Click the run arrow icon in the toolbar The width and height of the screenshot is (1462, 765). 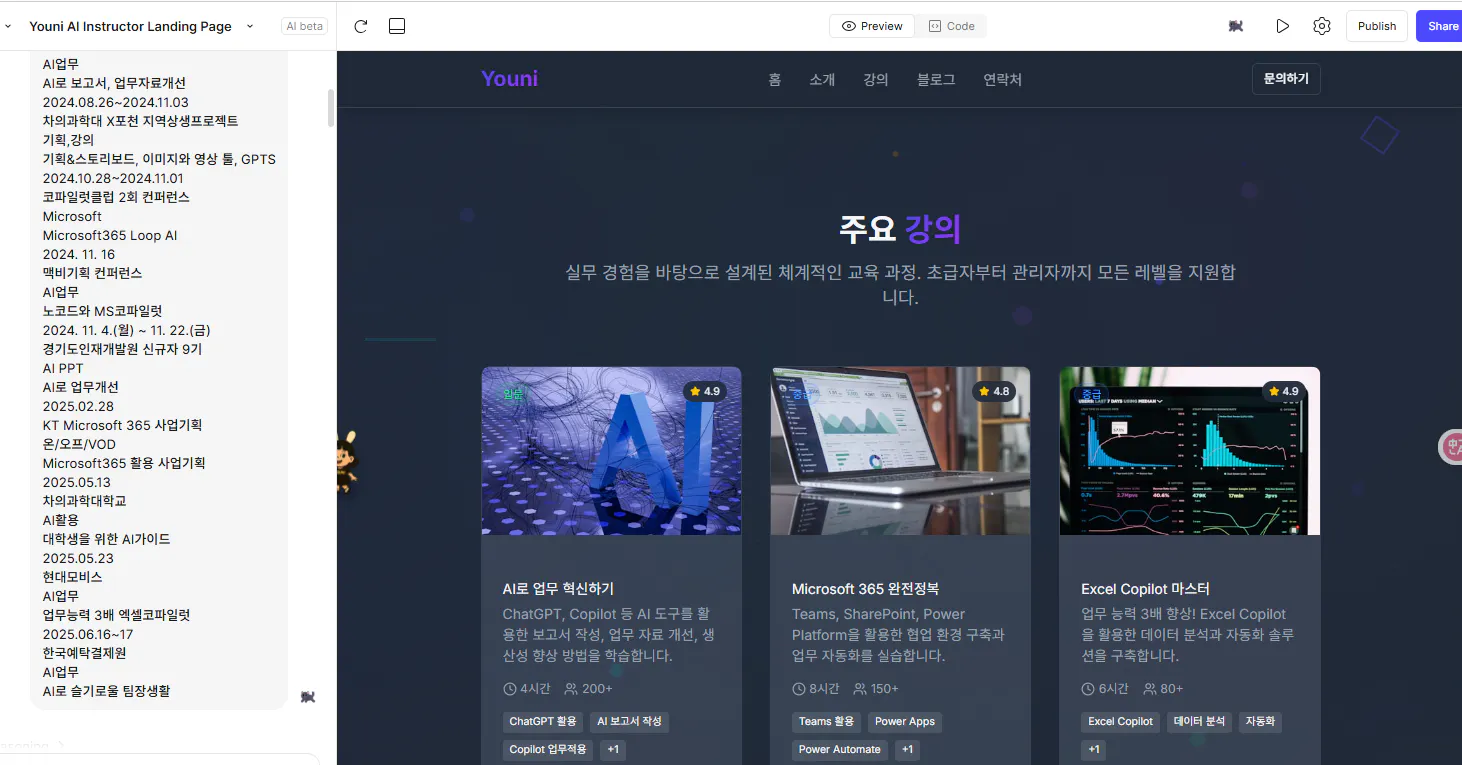pos(1283,26)
